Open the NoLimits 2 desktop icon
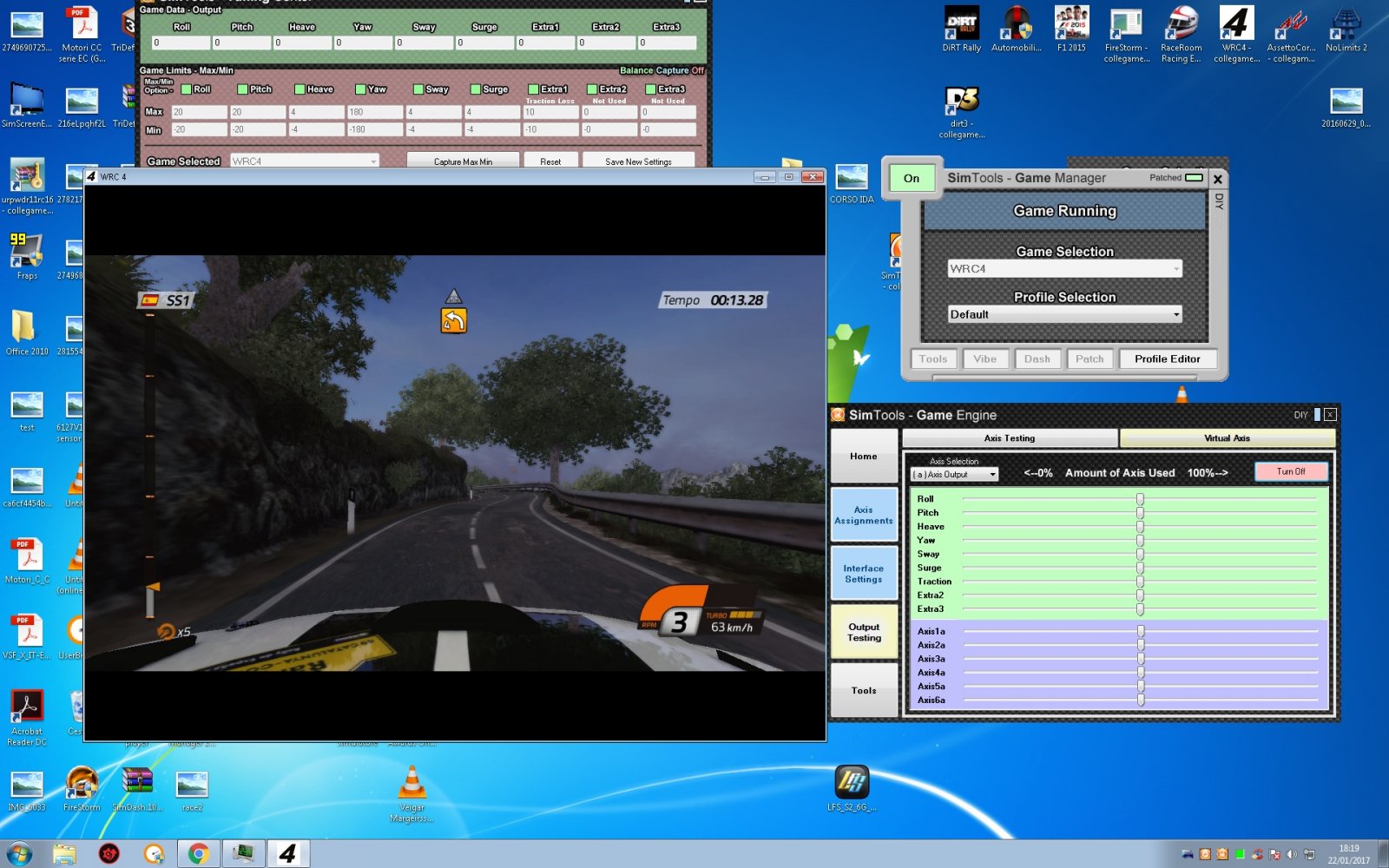The image size is (1389, 868). pyautogui.click(x=1346, y=25)
